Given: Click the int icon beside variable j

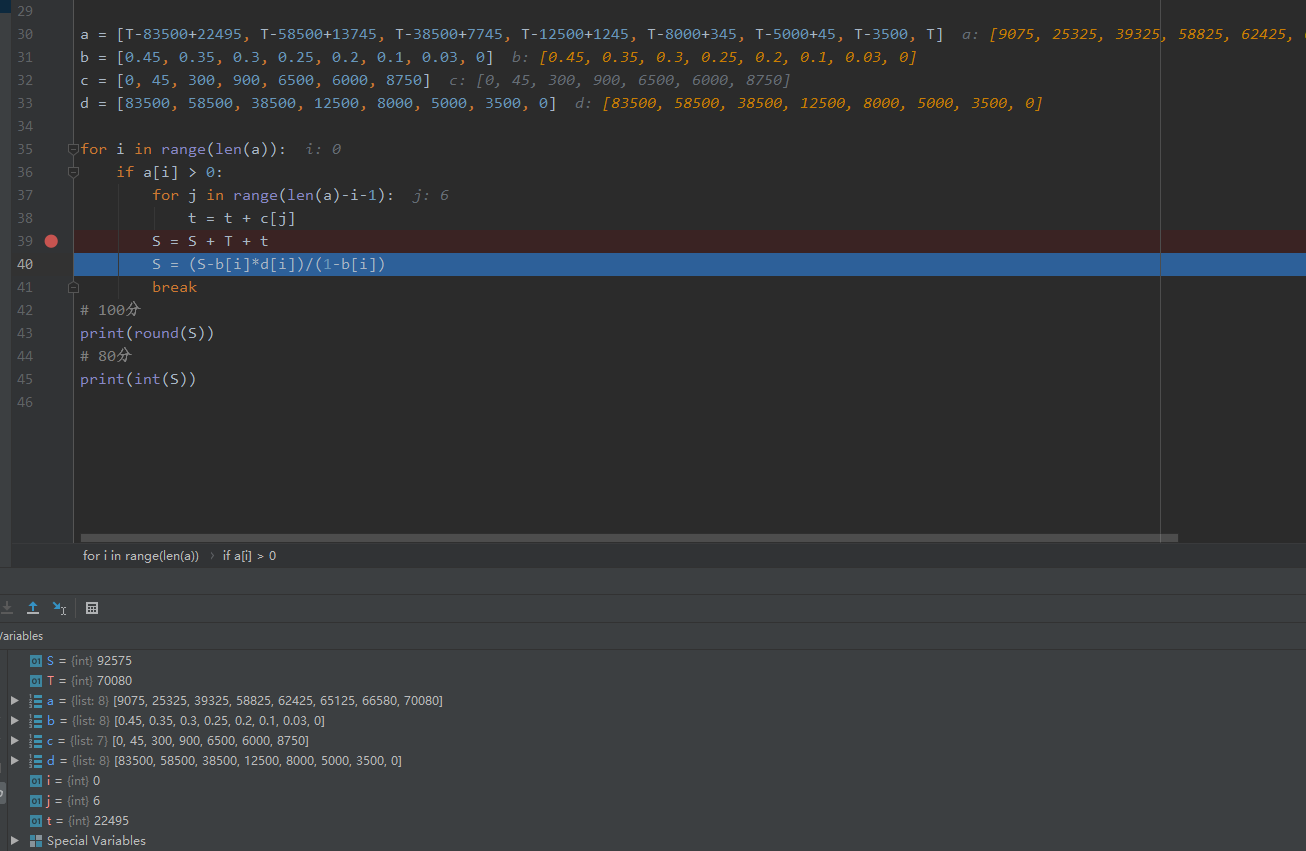Looking at the screenshot, I should 36,800.
